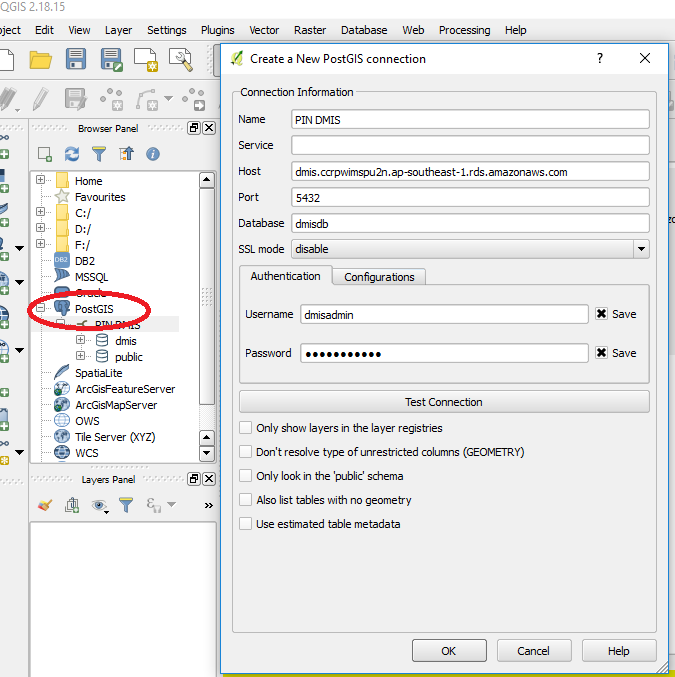Open project using the yellow folder icon
The image size is (675, 677).
(41, 60)
